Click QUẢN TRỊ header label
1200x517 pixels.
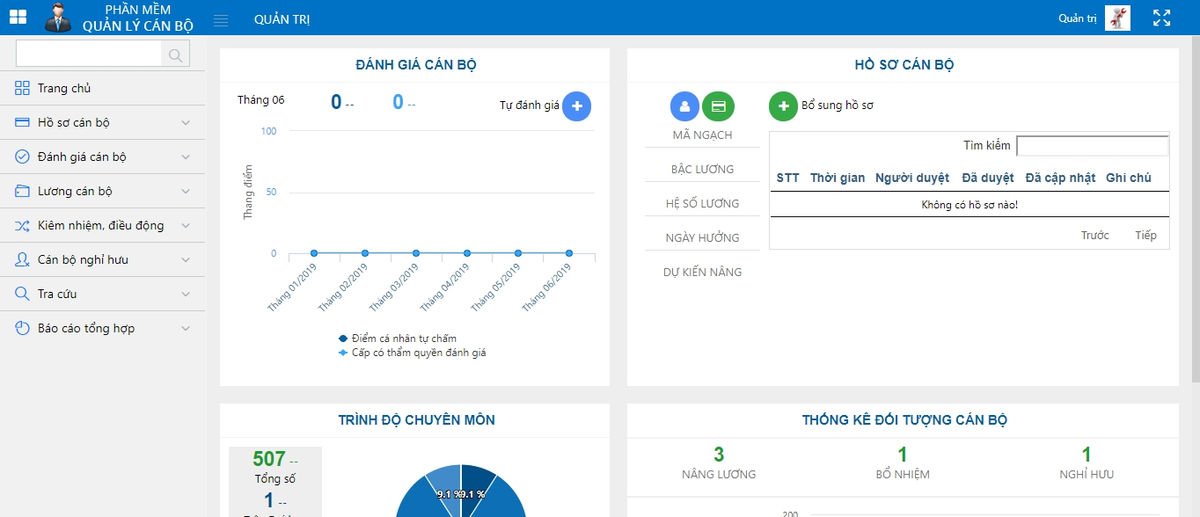282,20
